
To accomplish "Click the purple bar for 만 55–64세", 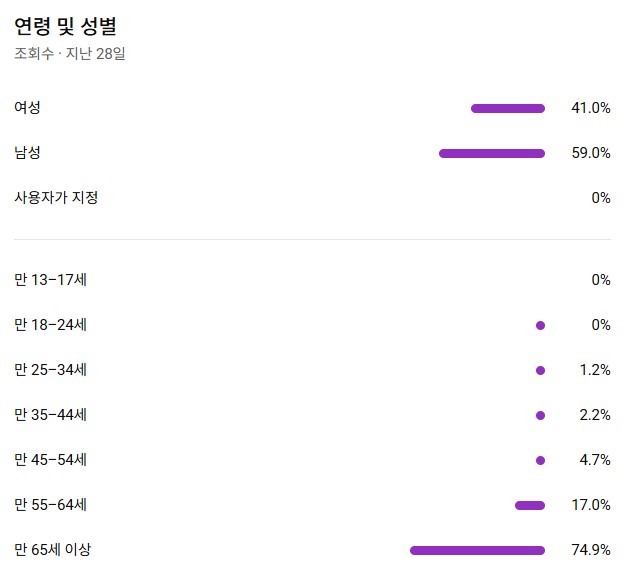I will click(530, 505).
